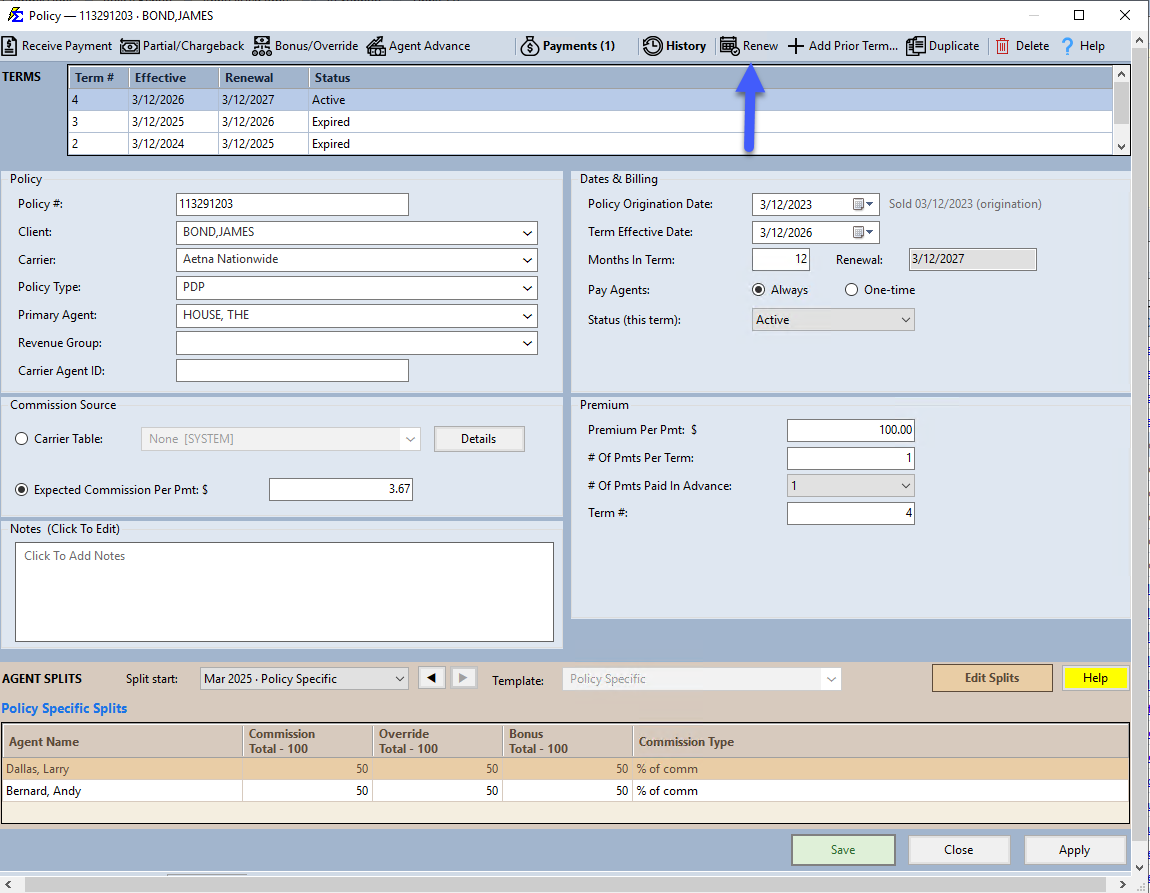
Task: Choose Carrier Table commission source
Action: click(22, 439)
